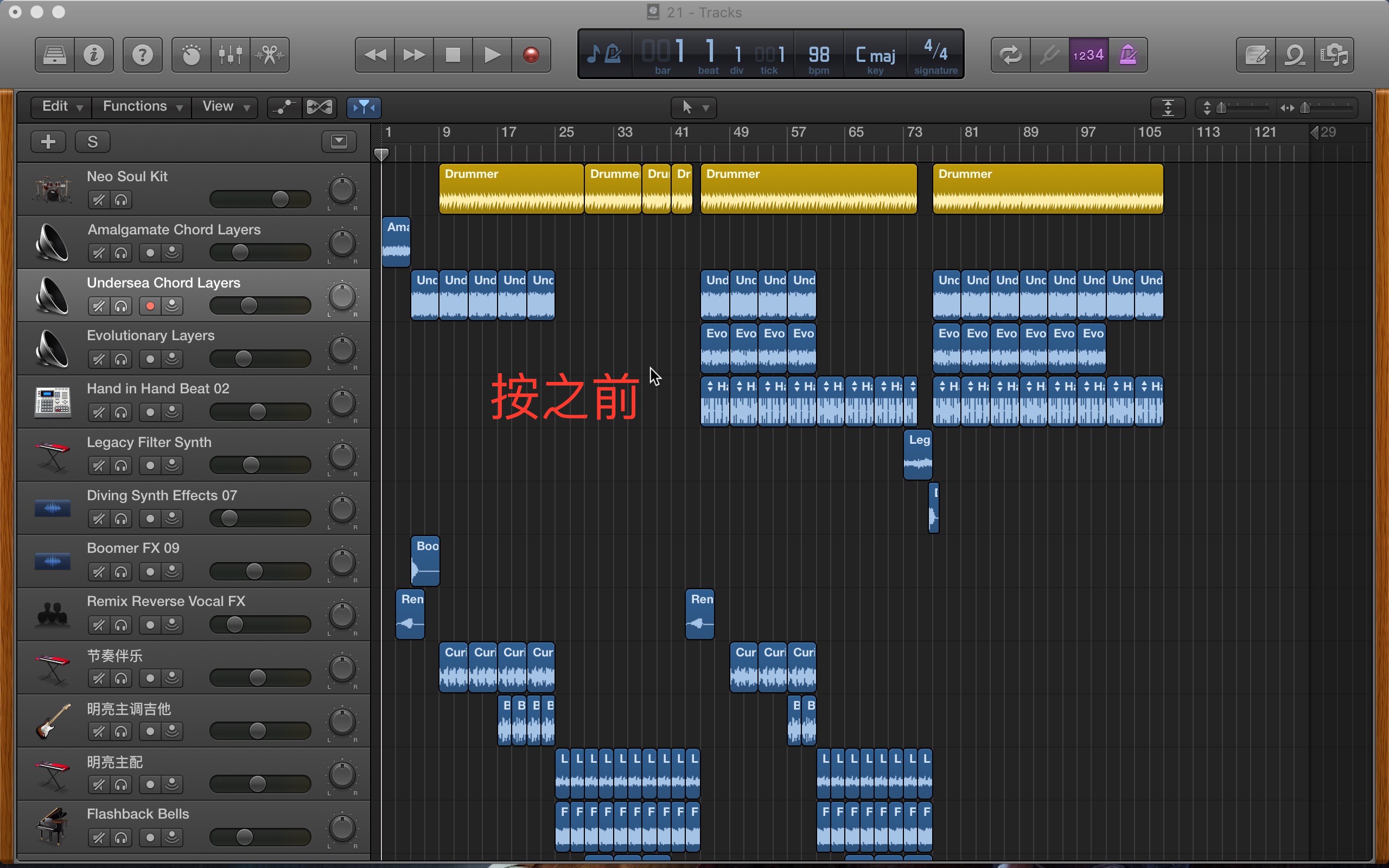This screenshot has height=868, width=1389.
Task: Disable the Count-in 1234 button
Action: tap(1088, 55)
